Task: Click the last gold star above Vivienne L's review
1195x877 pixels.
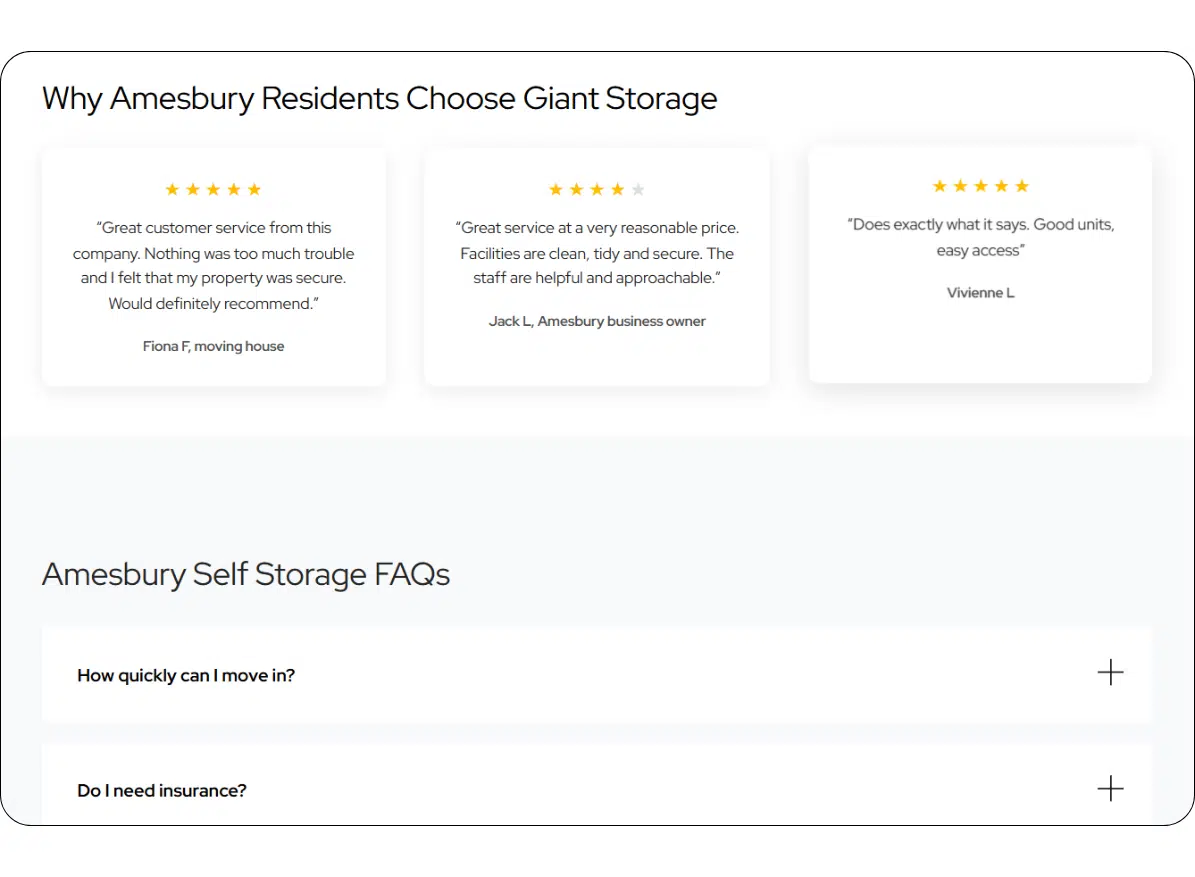Action: point(1022,186)
